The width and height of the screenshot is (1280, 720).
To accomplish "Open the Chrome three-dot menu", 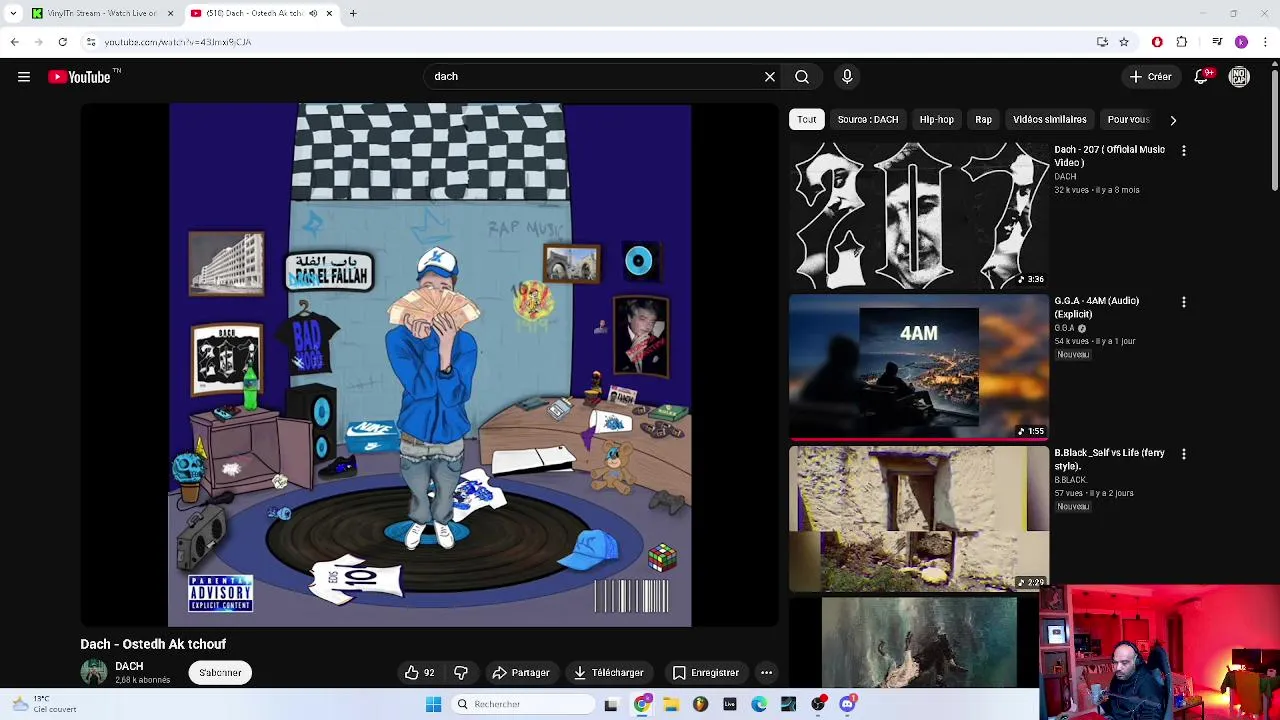I will tap(1265, 42).
